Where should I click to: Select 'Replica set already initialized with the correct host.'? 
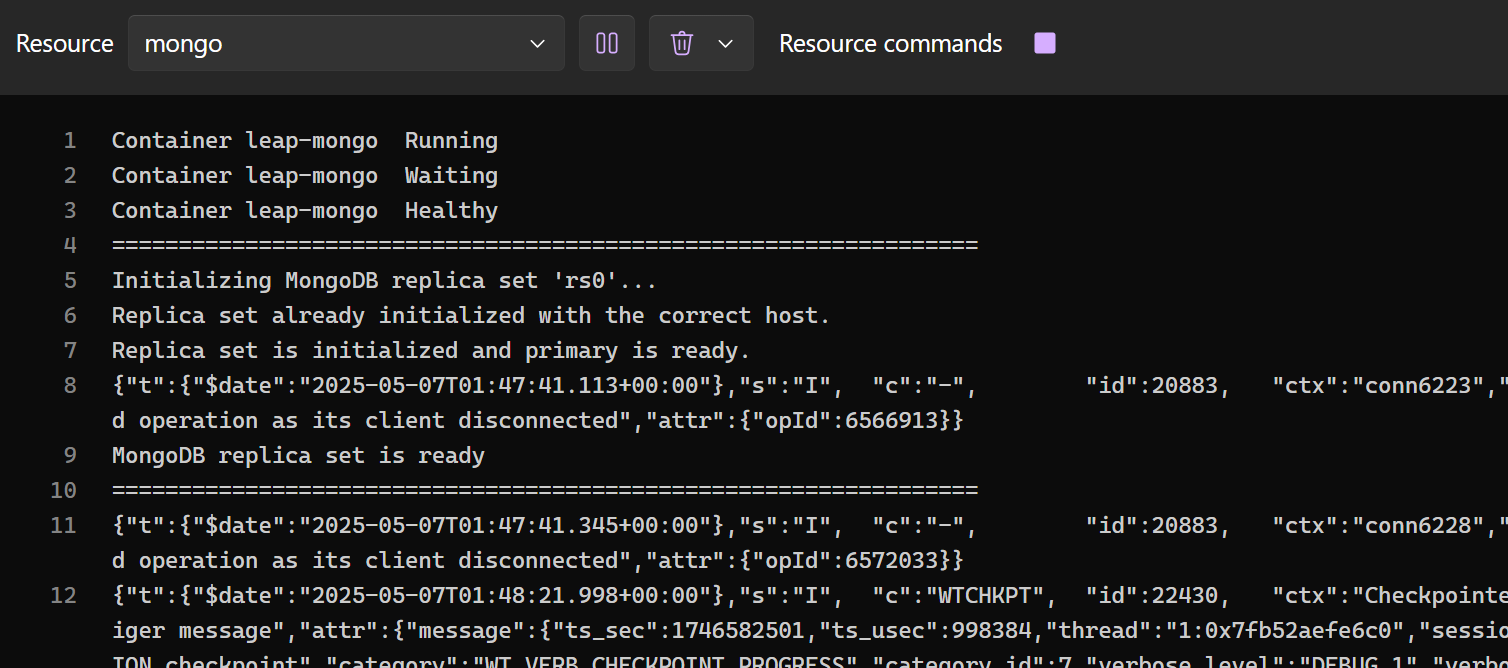(x=472, y=315)
